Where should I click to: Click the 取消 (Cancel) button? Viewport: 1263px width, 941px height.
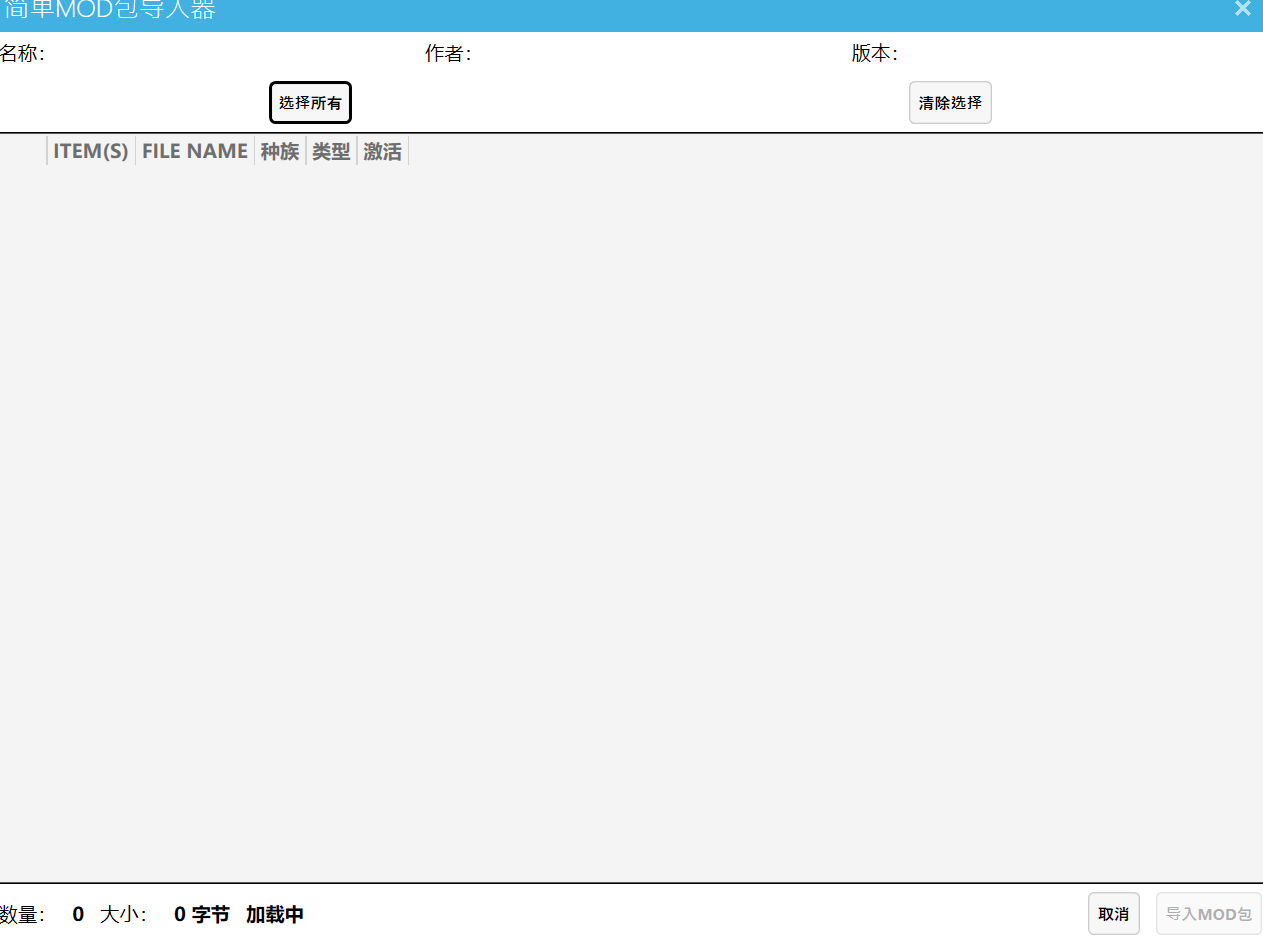1113,913
